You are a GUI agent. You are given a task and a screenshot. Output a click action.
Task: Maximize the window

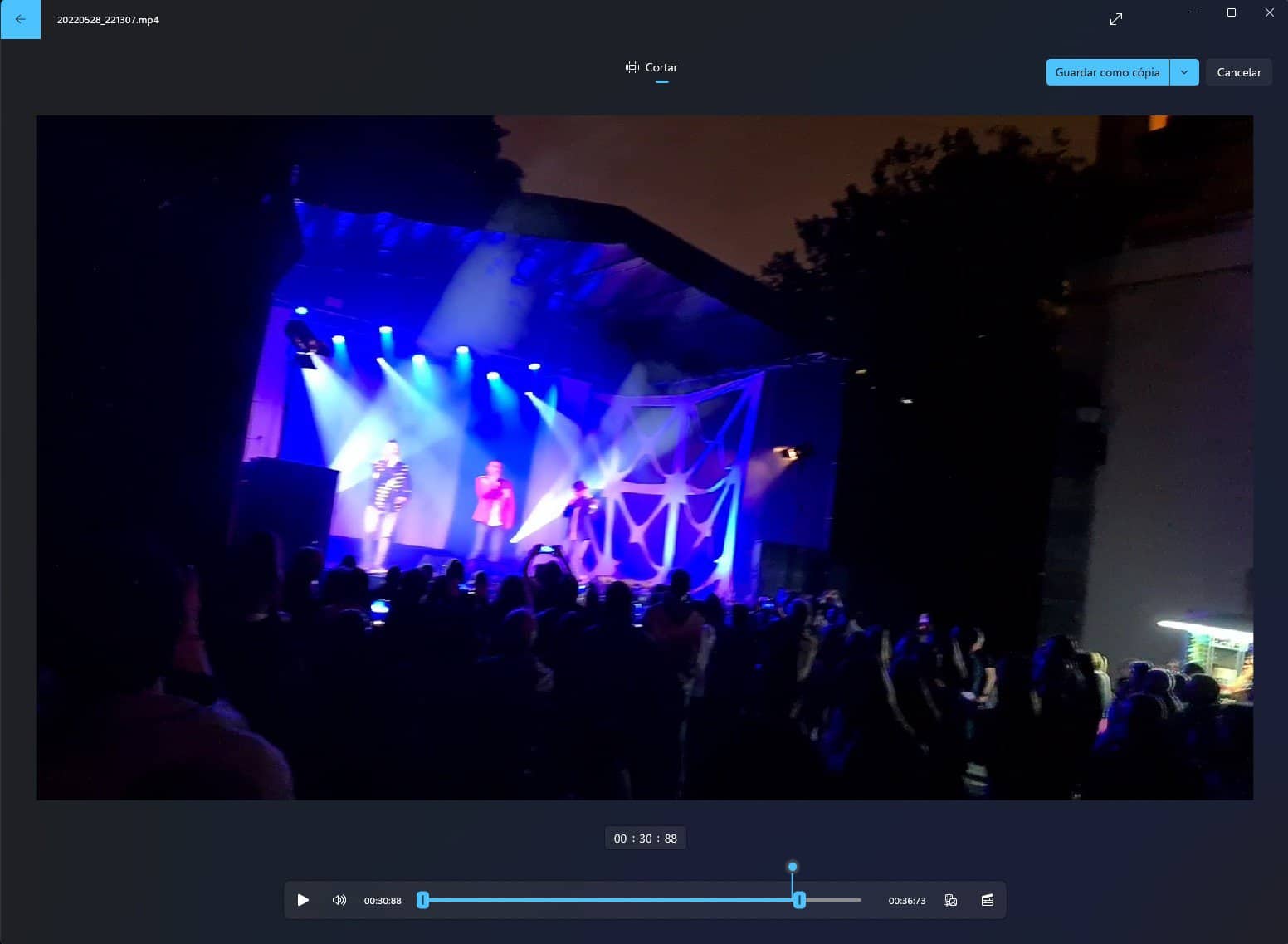[x=1232, y=12]
